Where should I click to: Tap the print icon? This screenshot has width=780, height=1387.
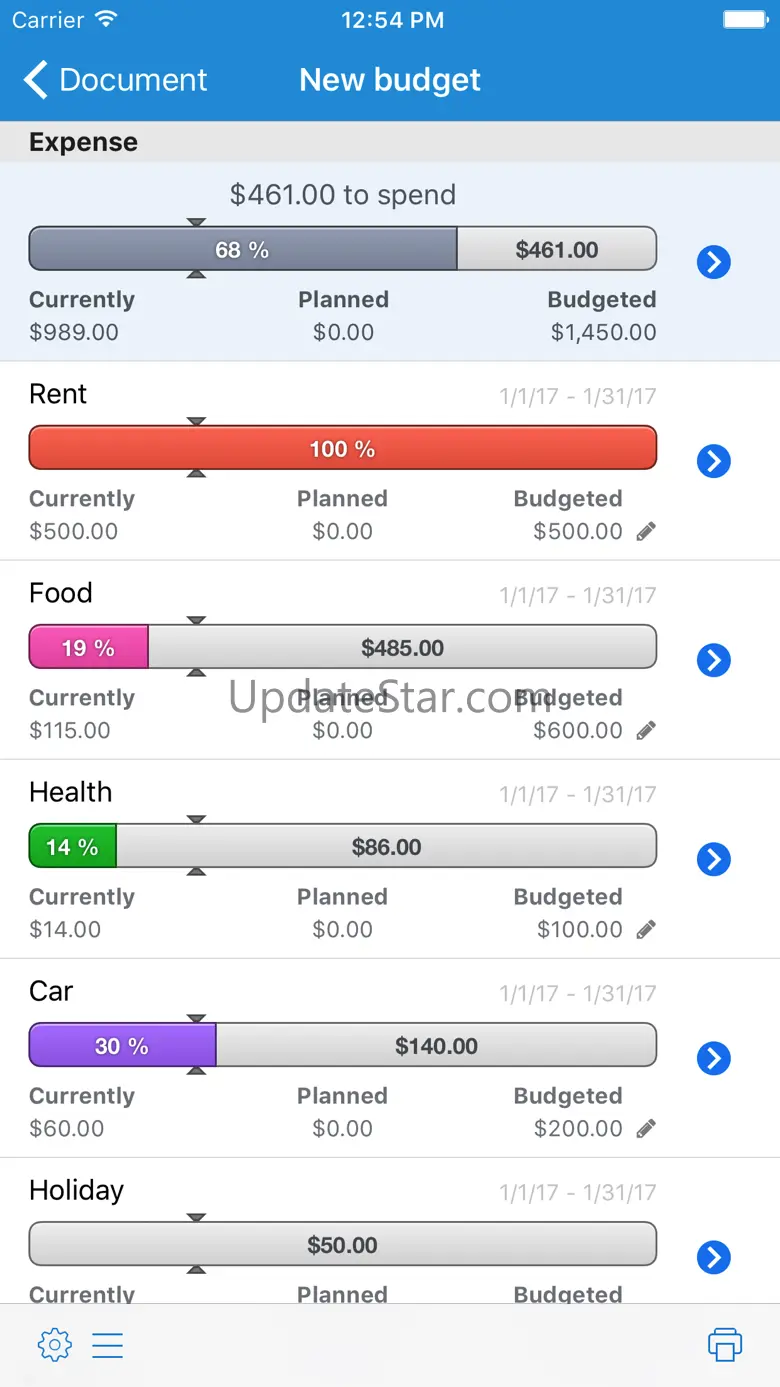725,1345
